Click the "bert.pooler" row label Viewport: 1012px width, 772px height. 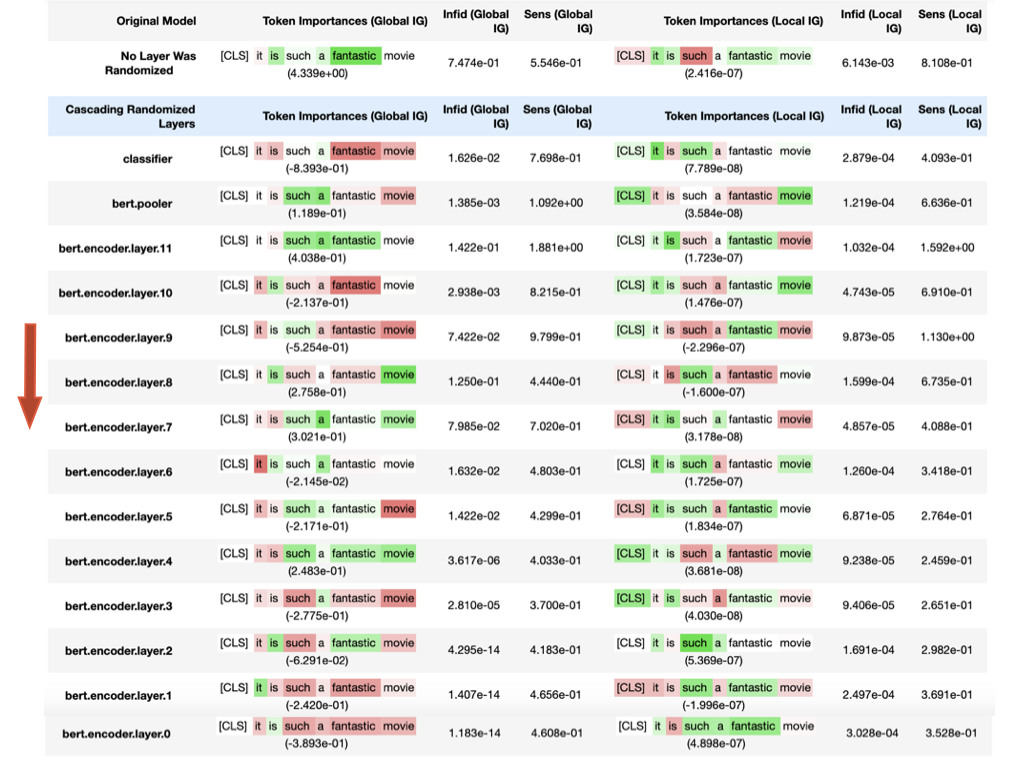tap(142, 204)
